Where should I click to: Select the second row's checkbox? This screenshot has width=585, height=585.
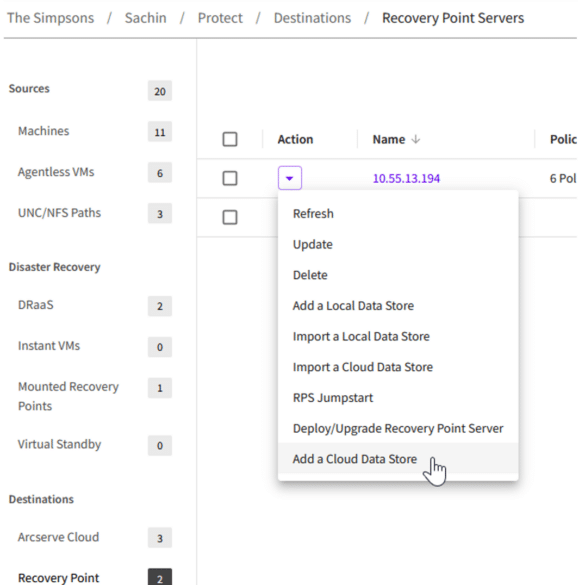230,217
